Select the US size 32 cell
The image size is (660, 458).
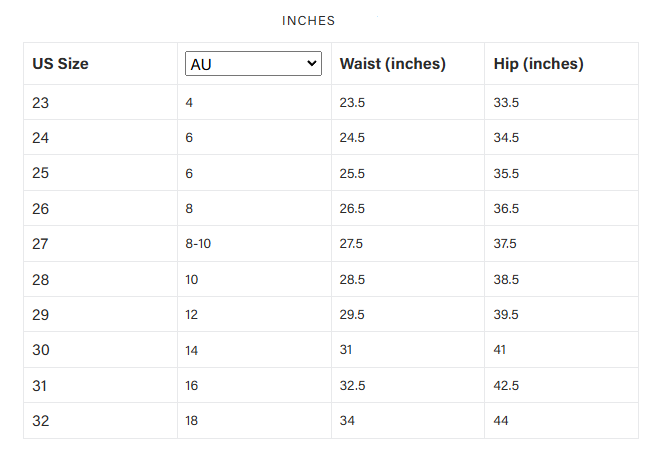tap(42, 420)
